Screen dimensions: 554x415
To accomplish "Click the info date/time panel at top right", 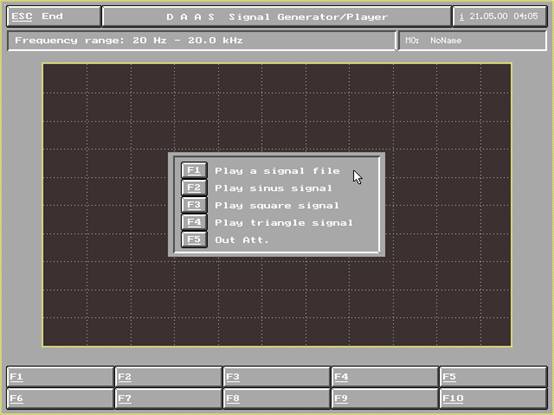I will pyautogui.click(x=500, y=17).
